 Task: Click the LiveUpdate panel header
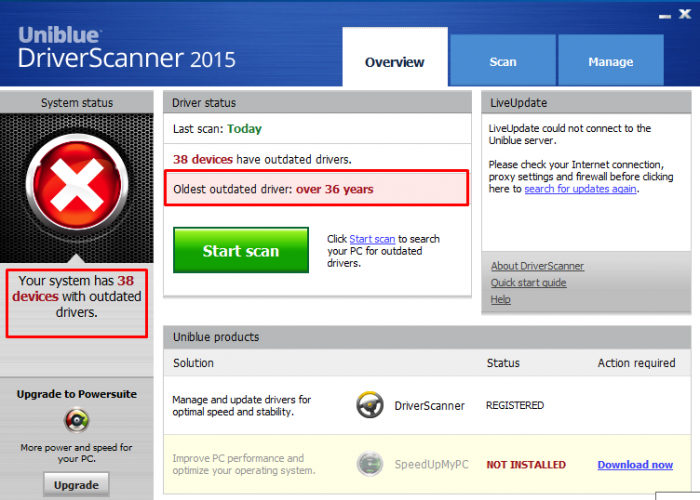pos(586,103)
